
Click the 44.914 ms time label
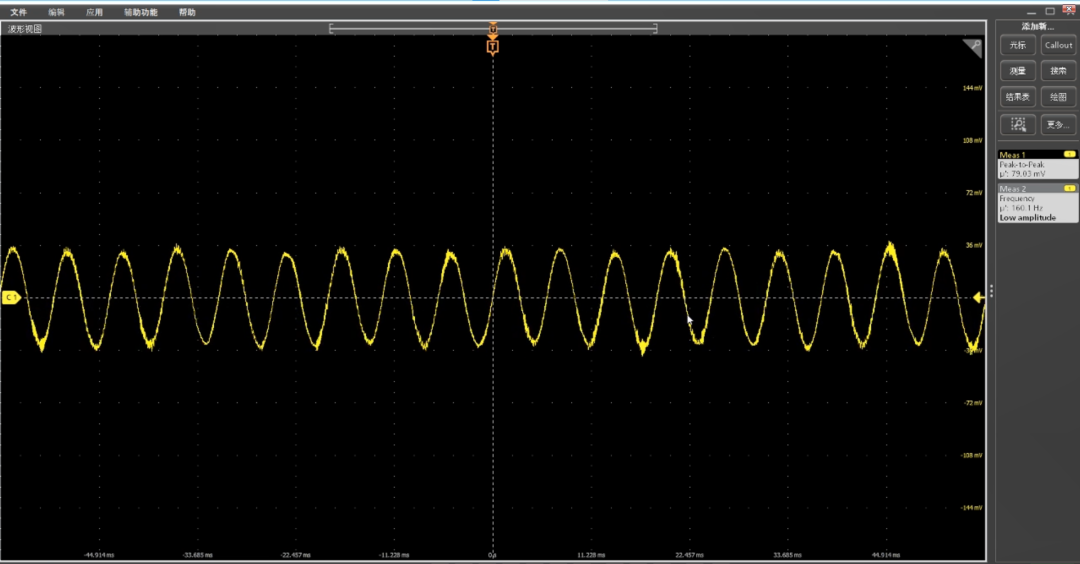click(886, 555)
